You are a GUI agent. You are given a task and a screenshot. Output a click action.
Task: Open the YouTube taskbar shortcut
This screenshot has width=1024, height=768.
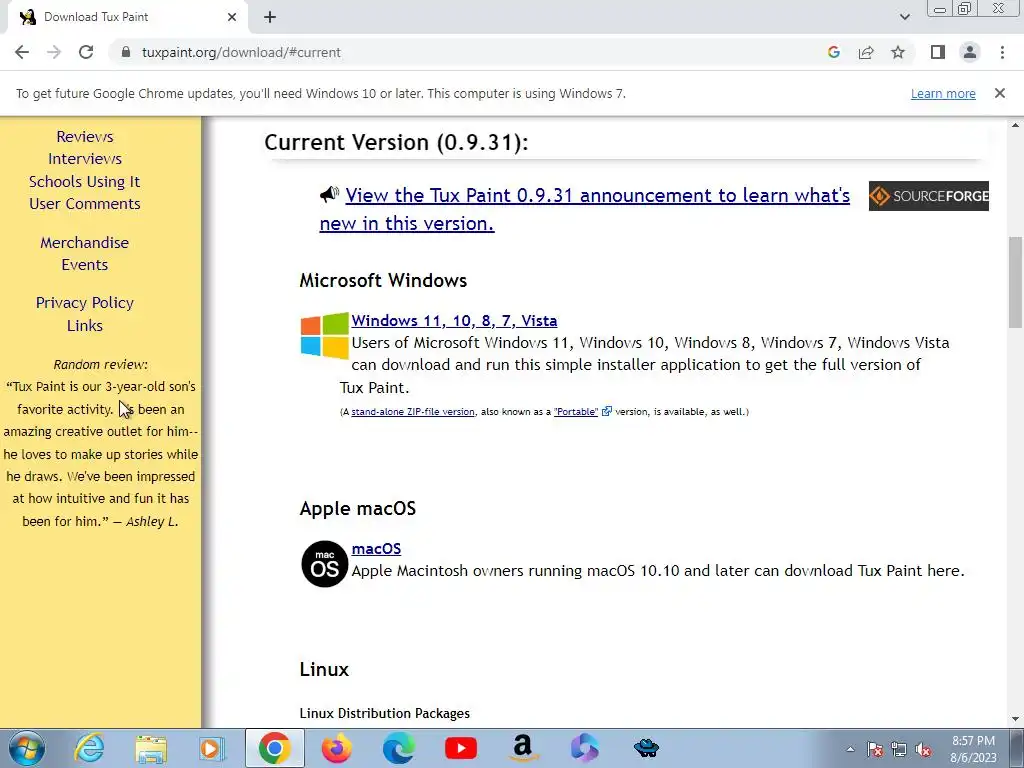460,748
